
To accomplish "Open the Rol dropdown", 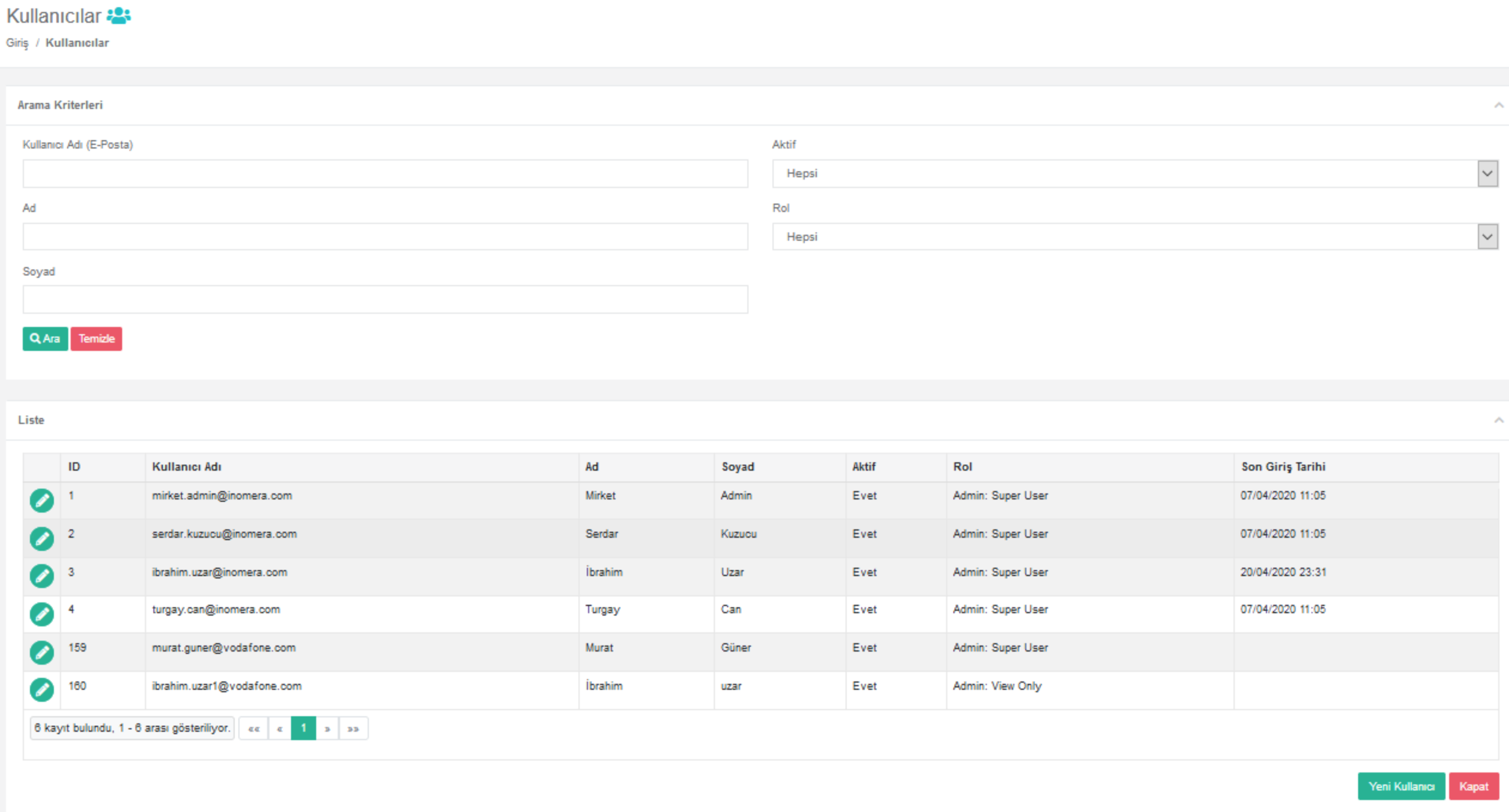I will point(1135,237).
